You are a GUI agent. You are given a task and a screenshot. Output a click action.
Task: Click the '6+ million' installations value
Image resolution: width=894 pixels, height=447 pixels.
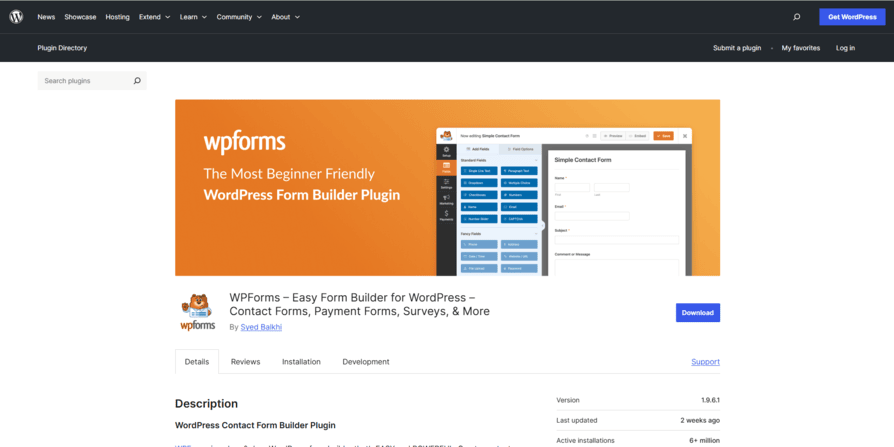pyautogui.click(x=704, y=440)
